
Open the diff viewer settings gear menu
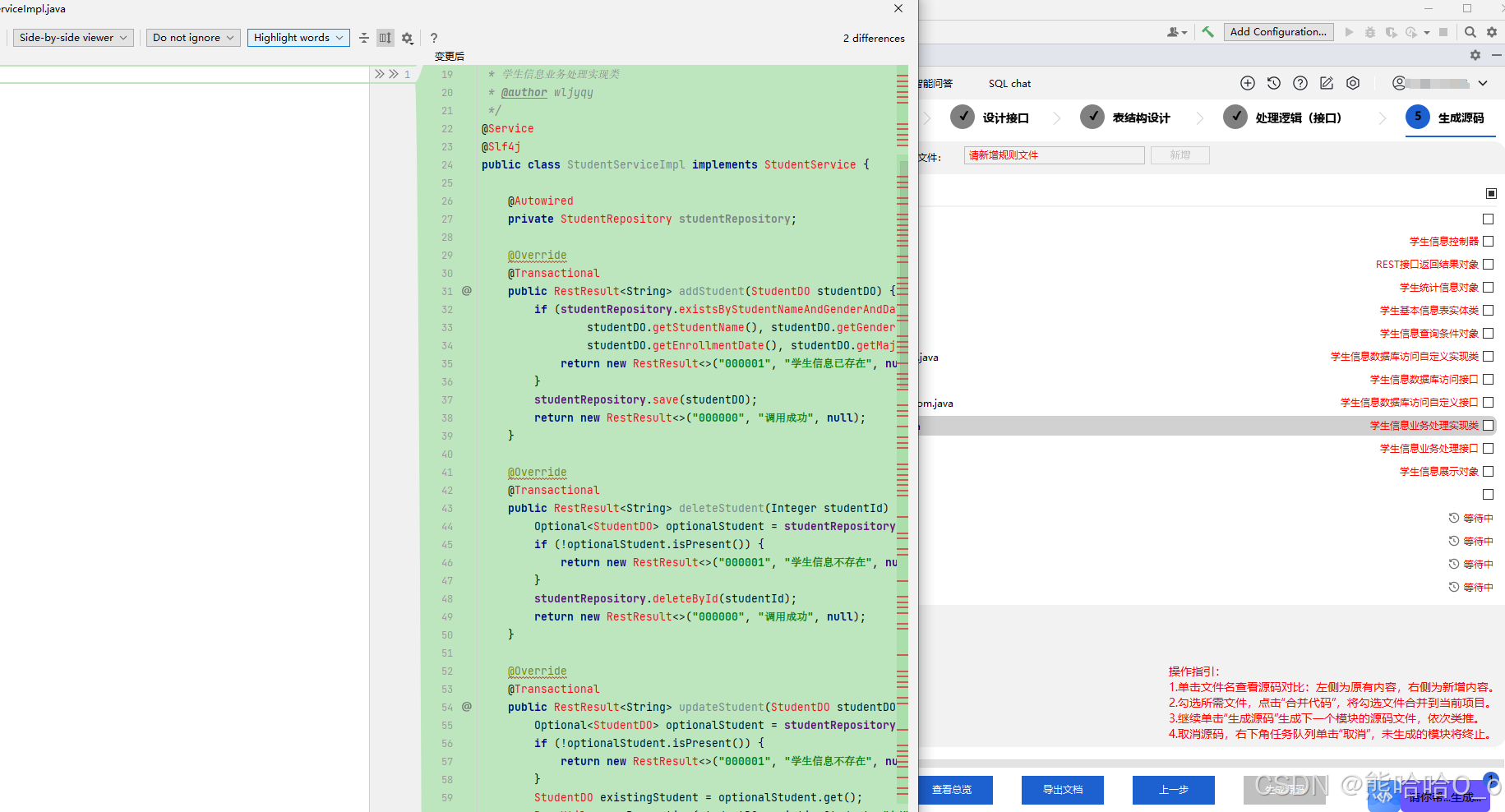pos(407,38)
